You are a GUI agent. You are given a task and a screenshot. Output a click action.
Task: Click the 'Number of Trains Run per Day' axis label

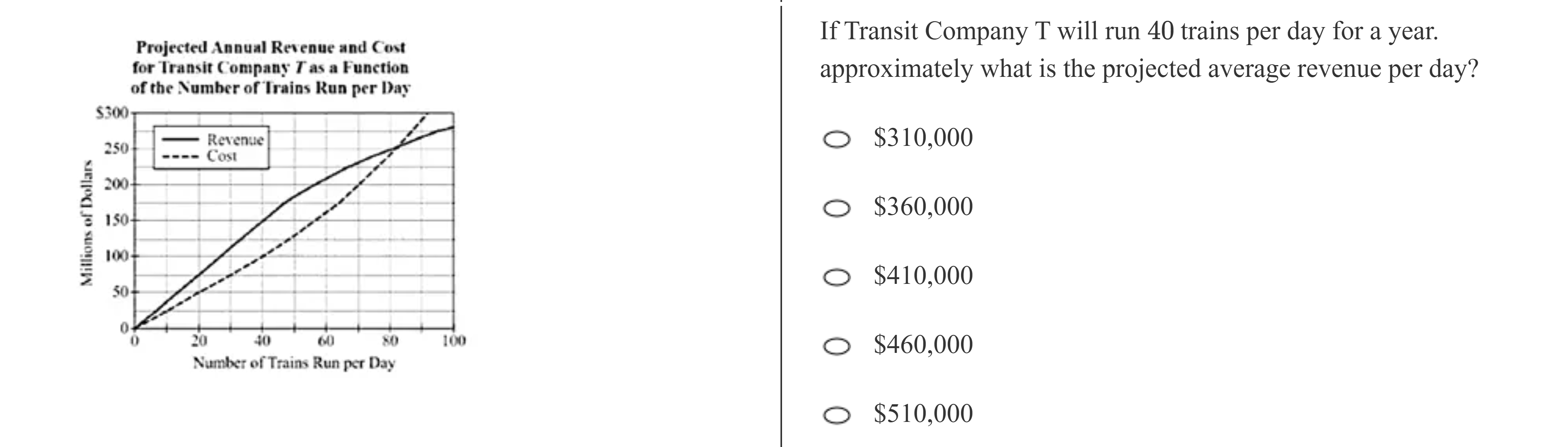294,363
